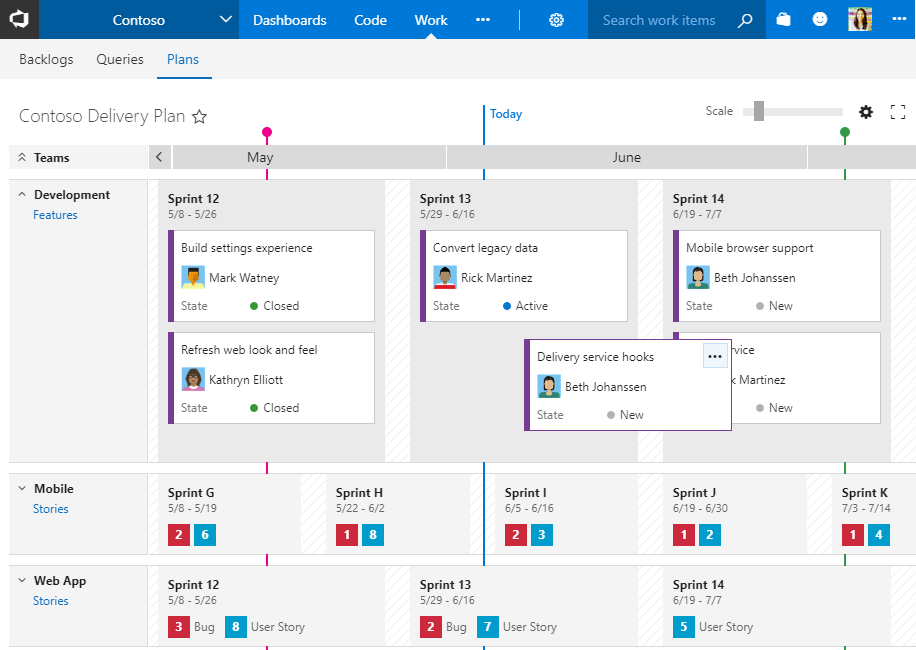The width and height of the screenshot is (916, 650).
Task: Open Features link under Development
Action: coord(55,215)
